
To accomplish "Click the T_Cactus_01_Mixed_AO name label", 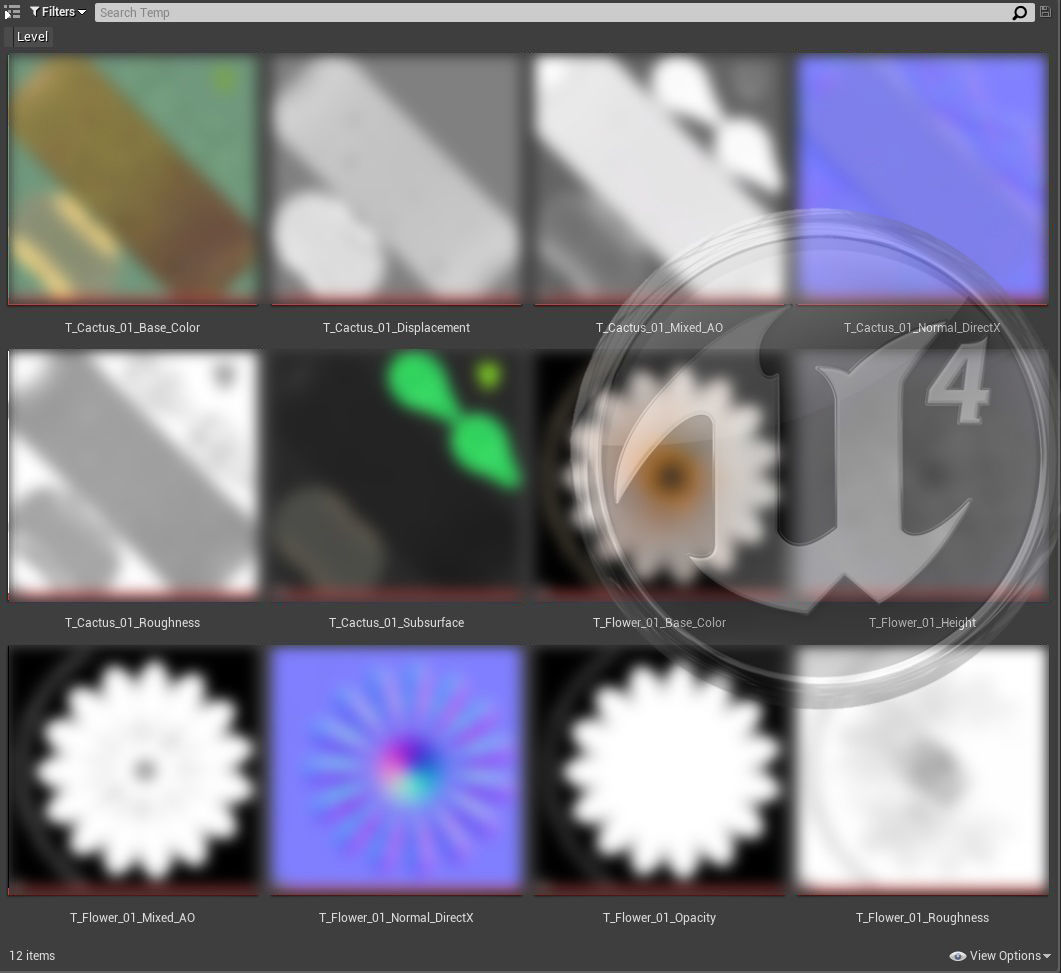I will [660, 327].
